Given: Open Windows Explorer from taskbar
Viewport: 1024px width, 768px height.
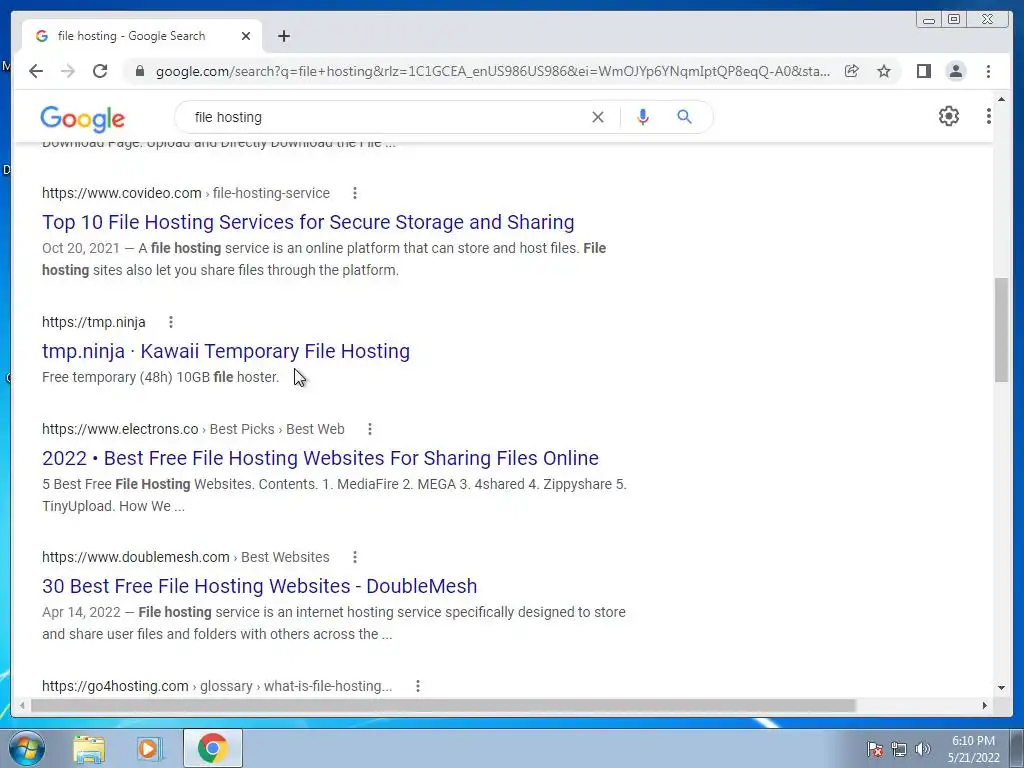Looking at the screenshot, I should point(89,748).
